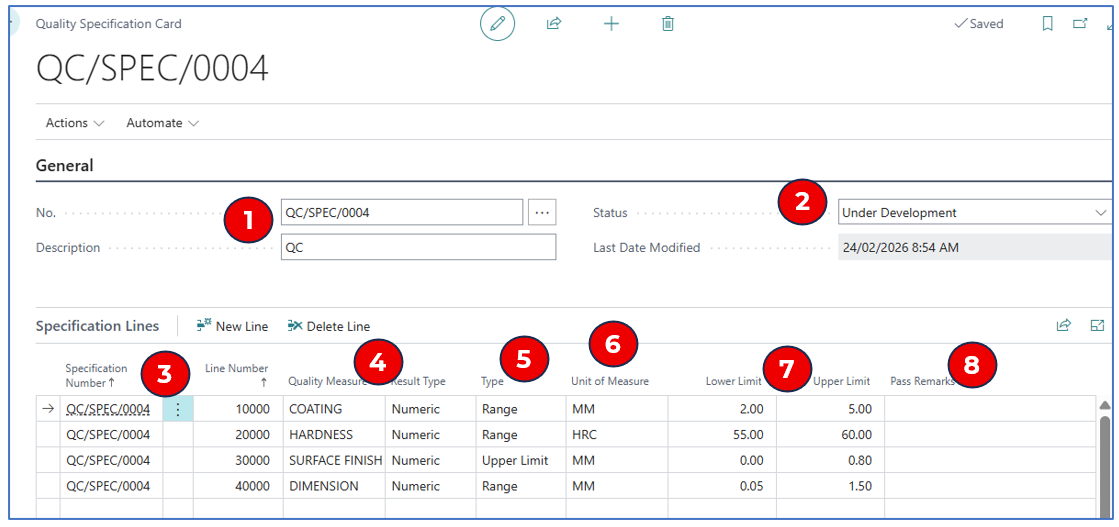Click the trash delete icon
The height and width of the screenshot is (527, 1119).
point(668,23)
